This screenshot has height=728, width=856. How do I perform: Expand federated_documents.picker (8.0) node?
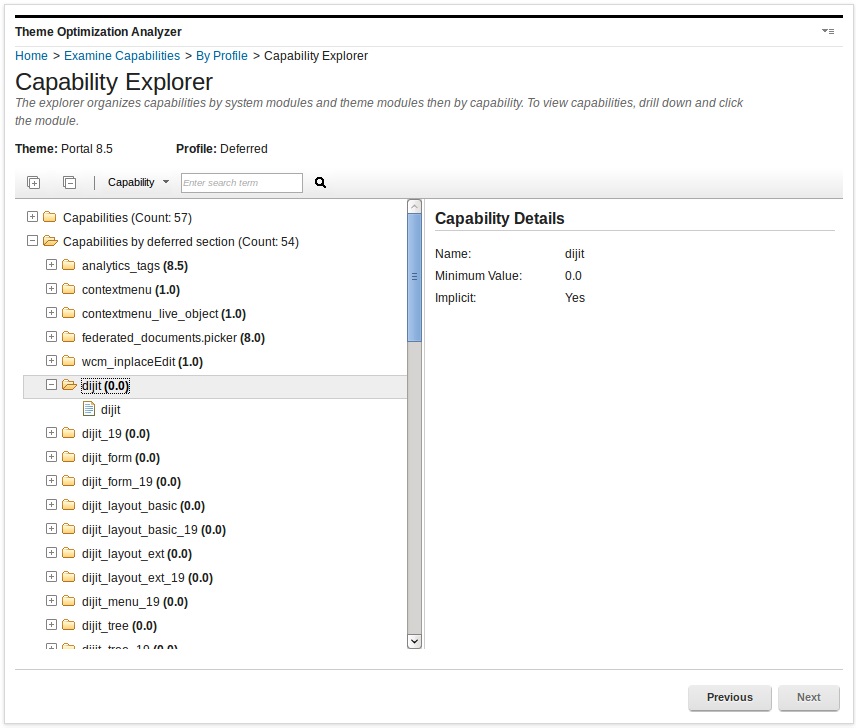click(51, 337)
